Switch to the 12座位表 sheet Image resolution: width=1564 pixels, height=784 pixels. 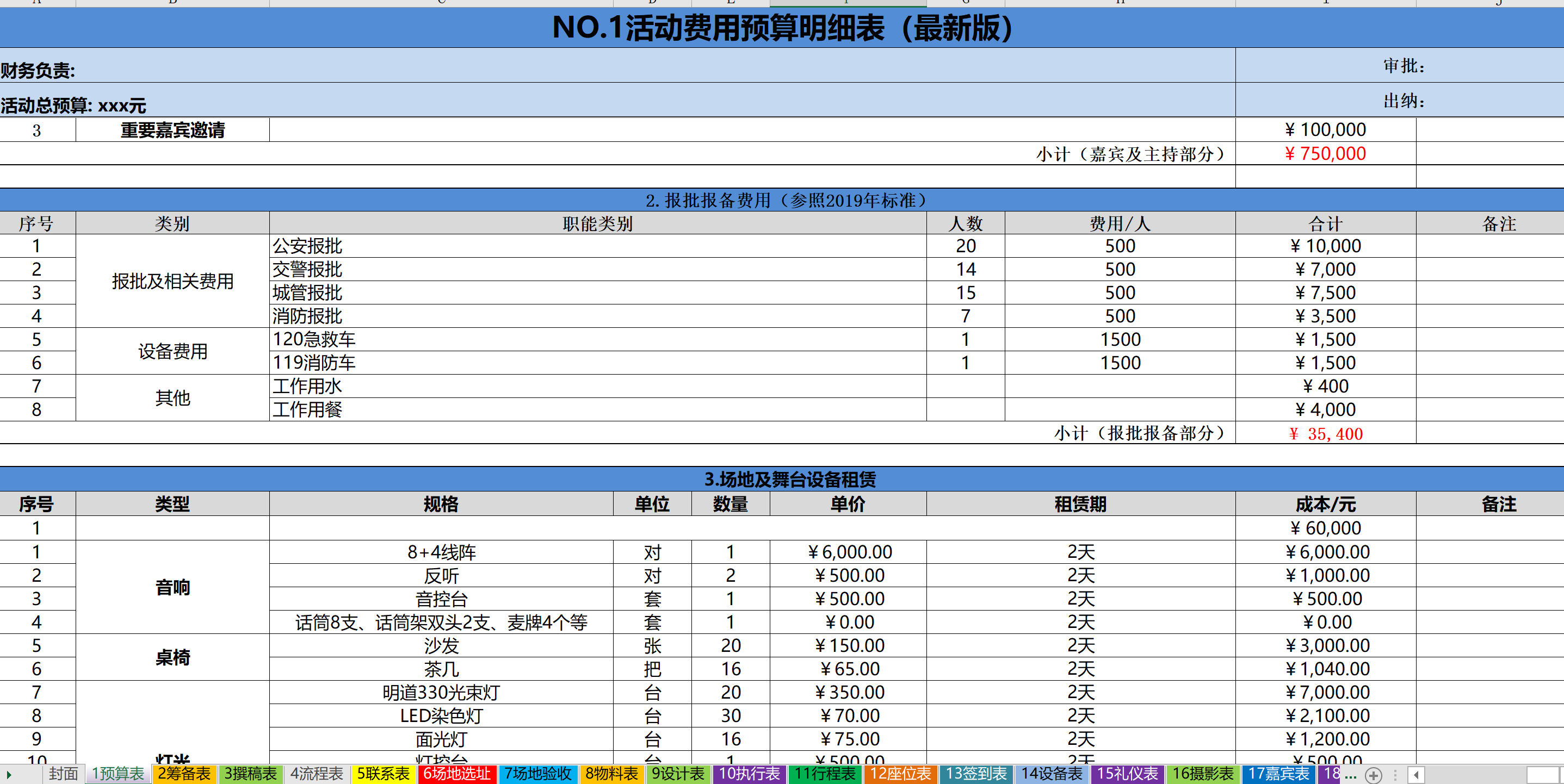coord(900,774)
